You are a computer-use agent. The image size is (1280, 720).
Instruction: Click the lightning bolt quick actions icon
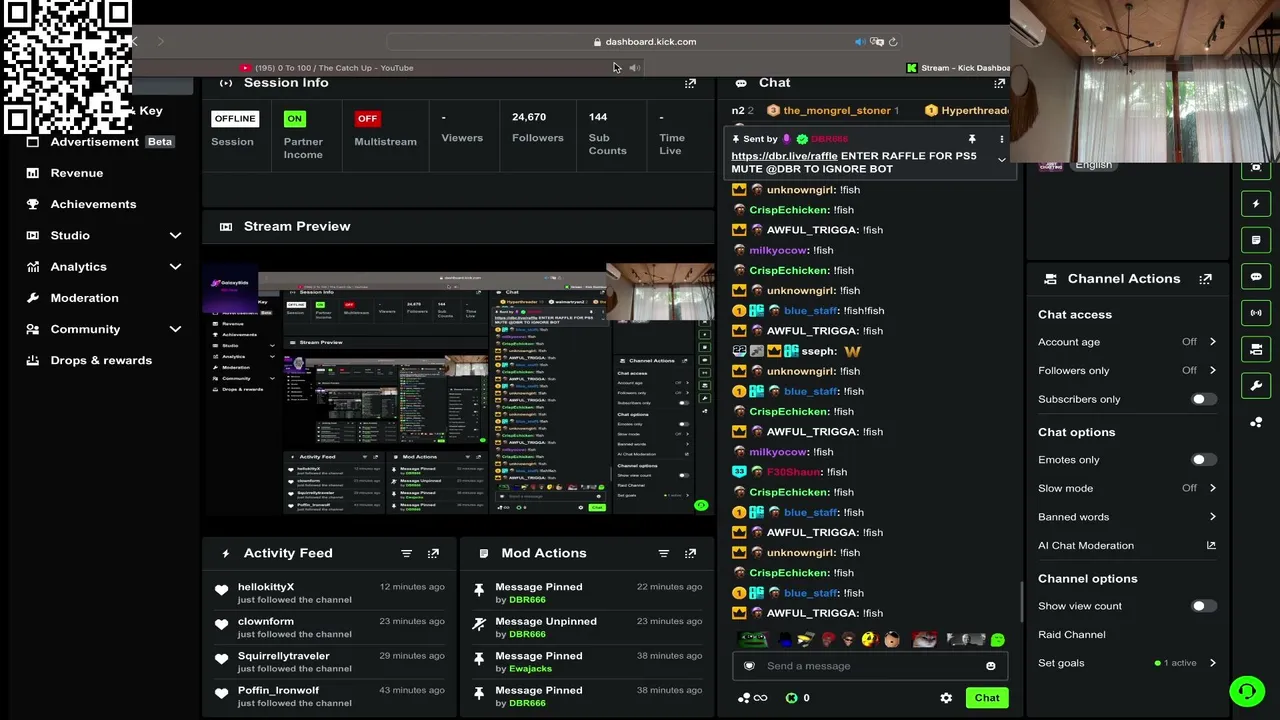[x=1257, y=204]
